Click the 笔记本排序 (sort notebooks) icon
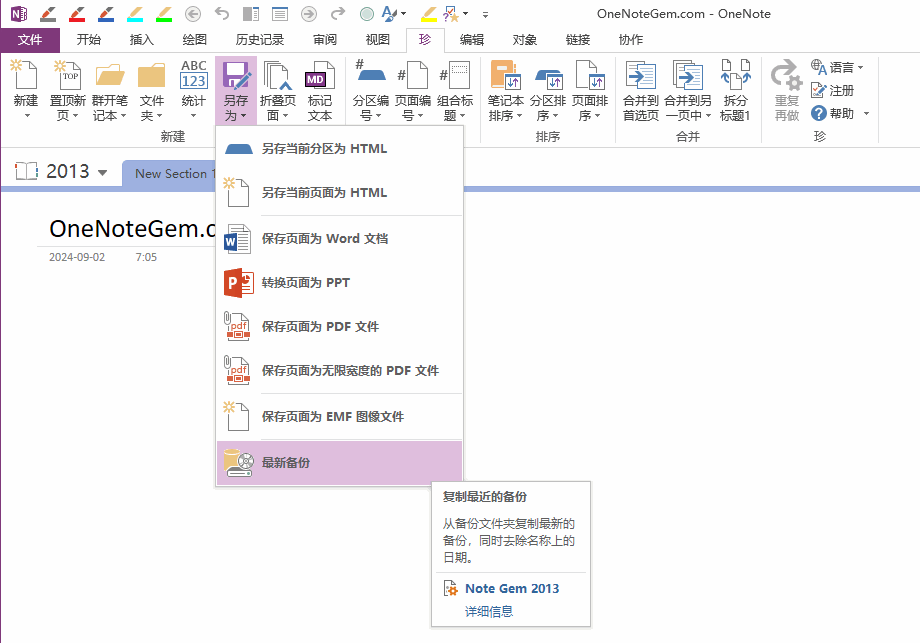Screen dimensions: 920x643 506,75
